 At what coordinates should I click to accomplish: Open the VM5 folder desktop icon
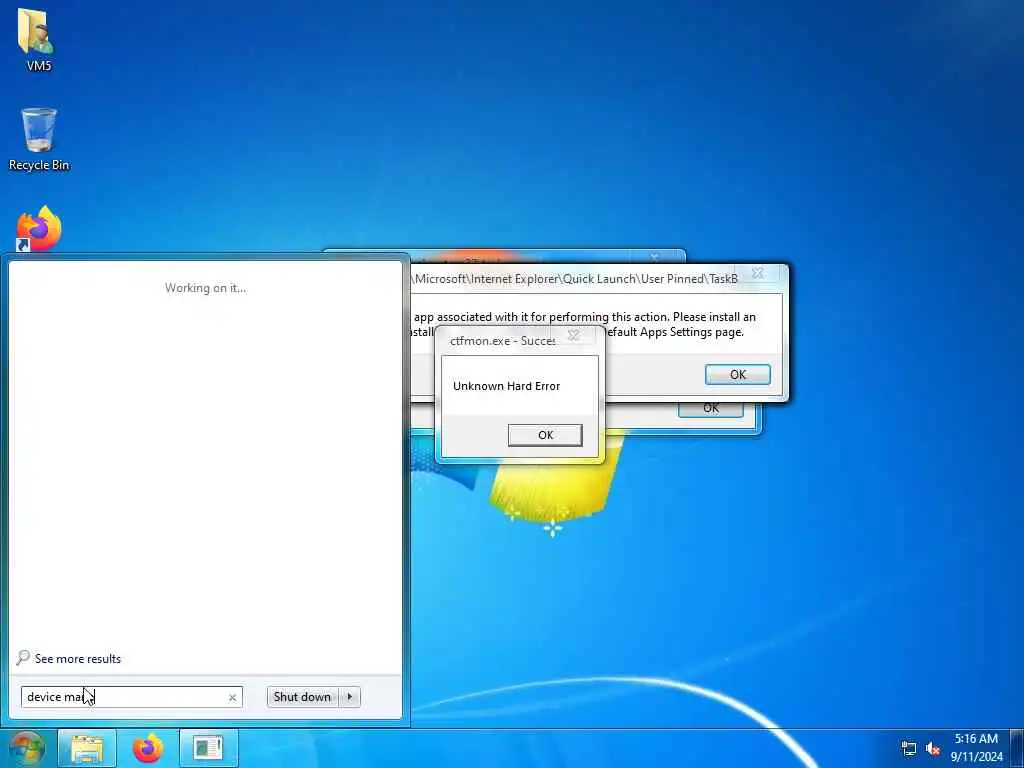pyautogui.click(x=38, y=38)
